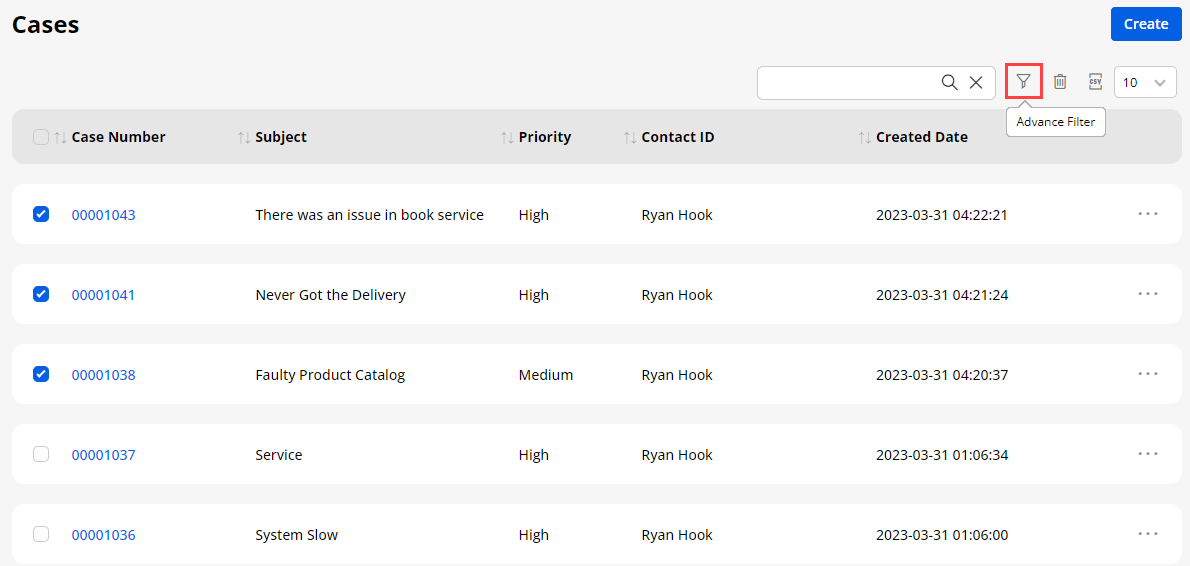
Task: Click the trash delete icon
Action: [x=1060, y=82]
